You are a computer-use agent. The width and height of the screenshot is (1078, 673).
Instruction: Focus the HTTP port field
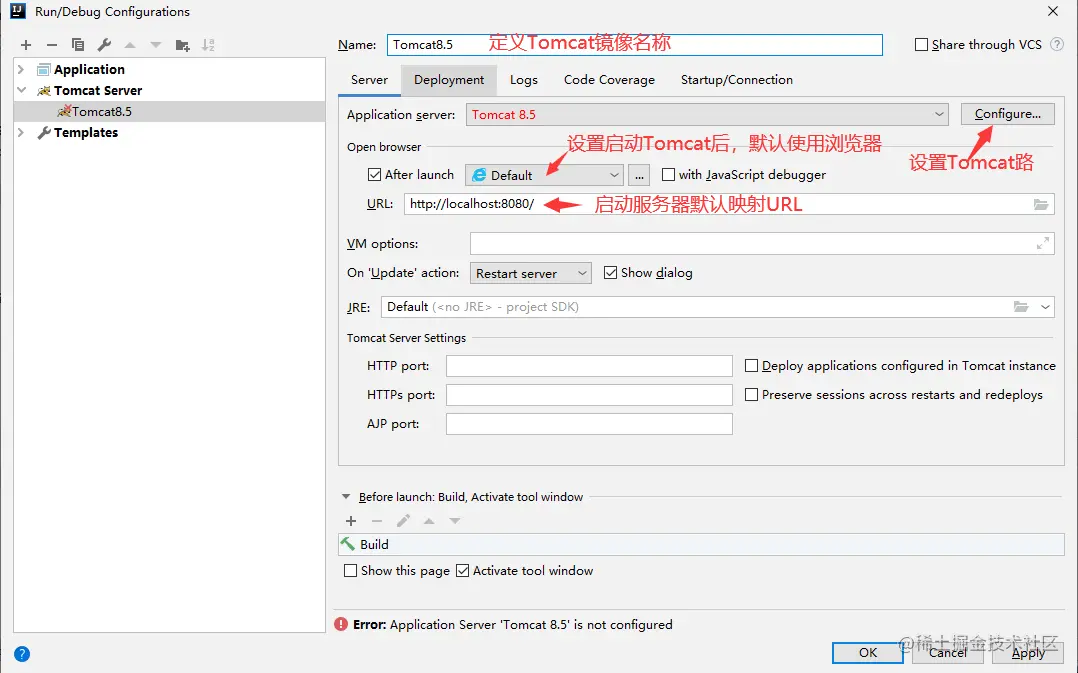(589, 366)
